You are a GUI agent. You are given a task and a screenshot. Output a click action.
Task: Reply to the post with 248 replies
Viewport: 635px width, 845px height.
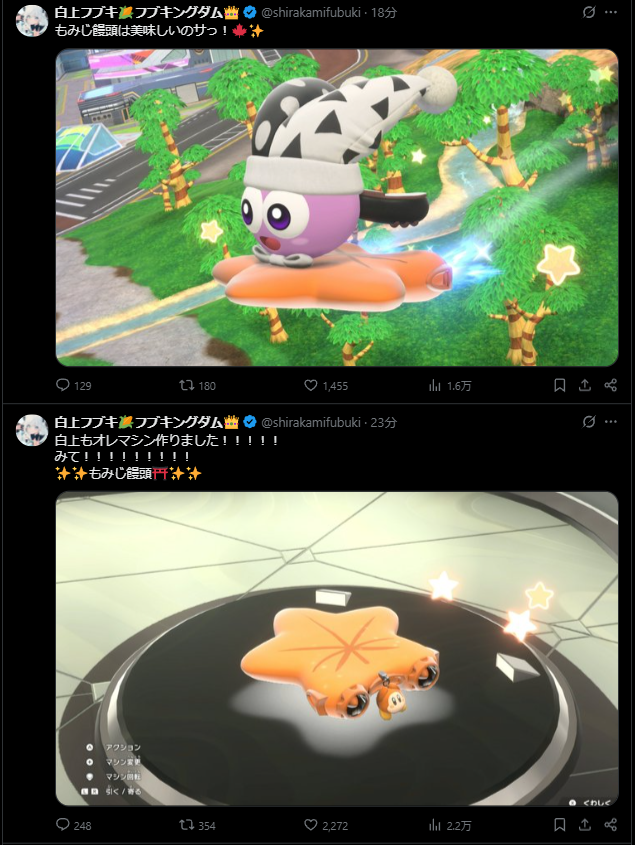[x=73, y=825]
